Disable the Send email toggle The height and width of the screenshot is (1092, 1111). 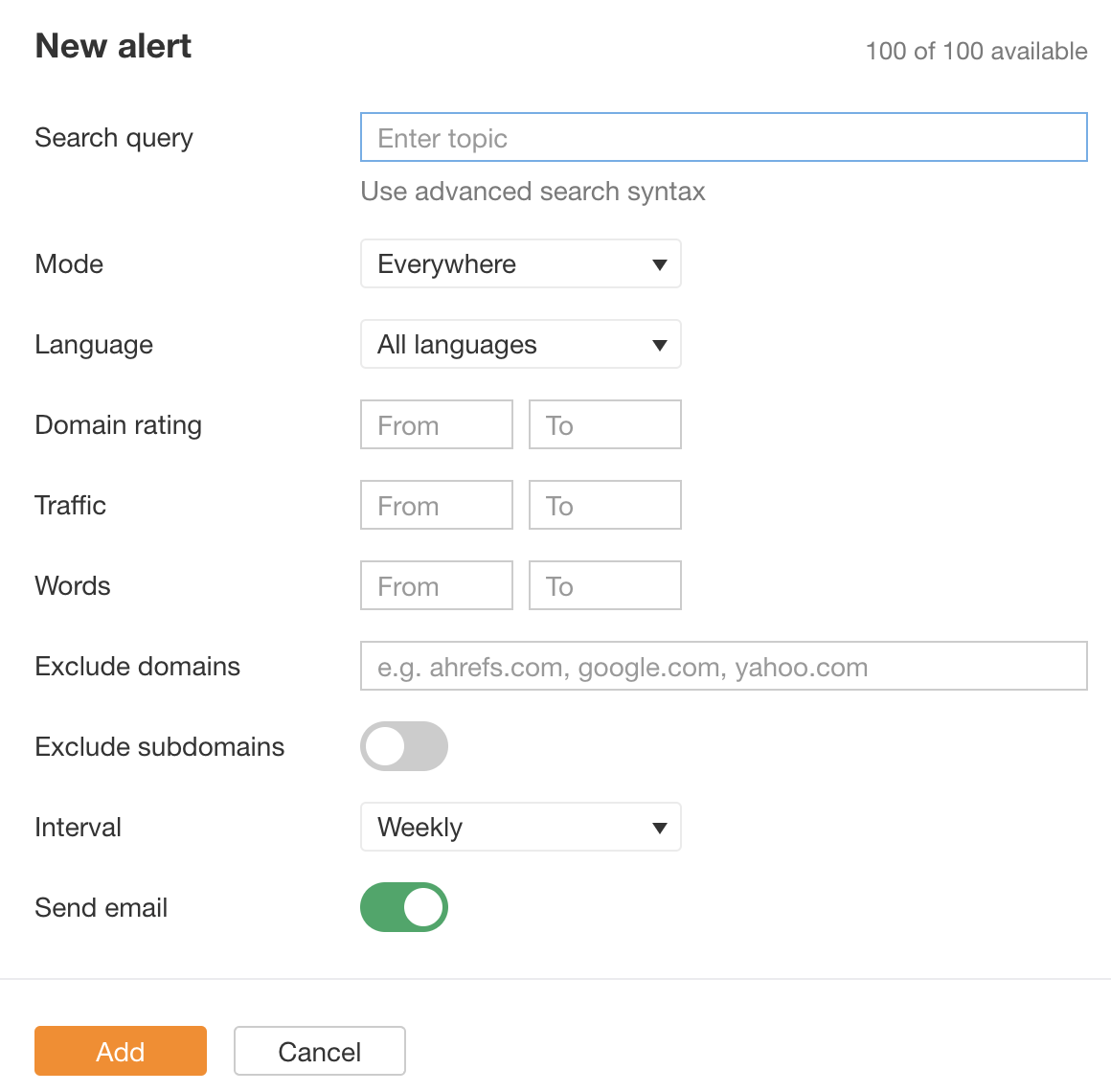(x=403, y=907)
